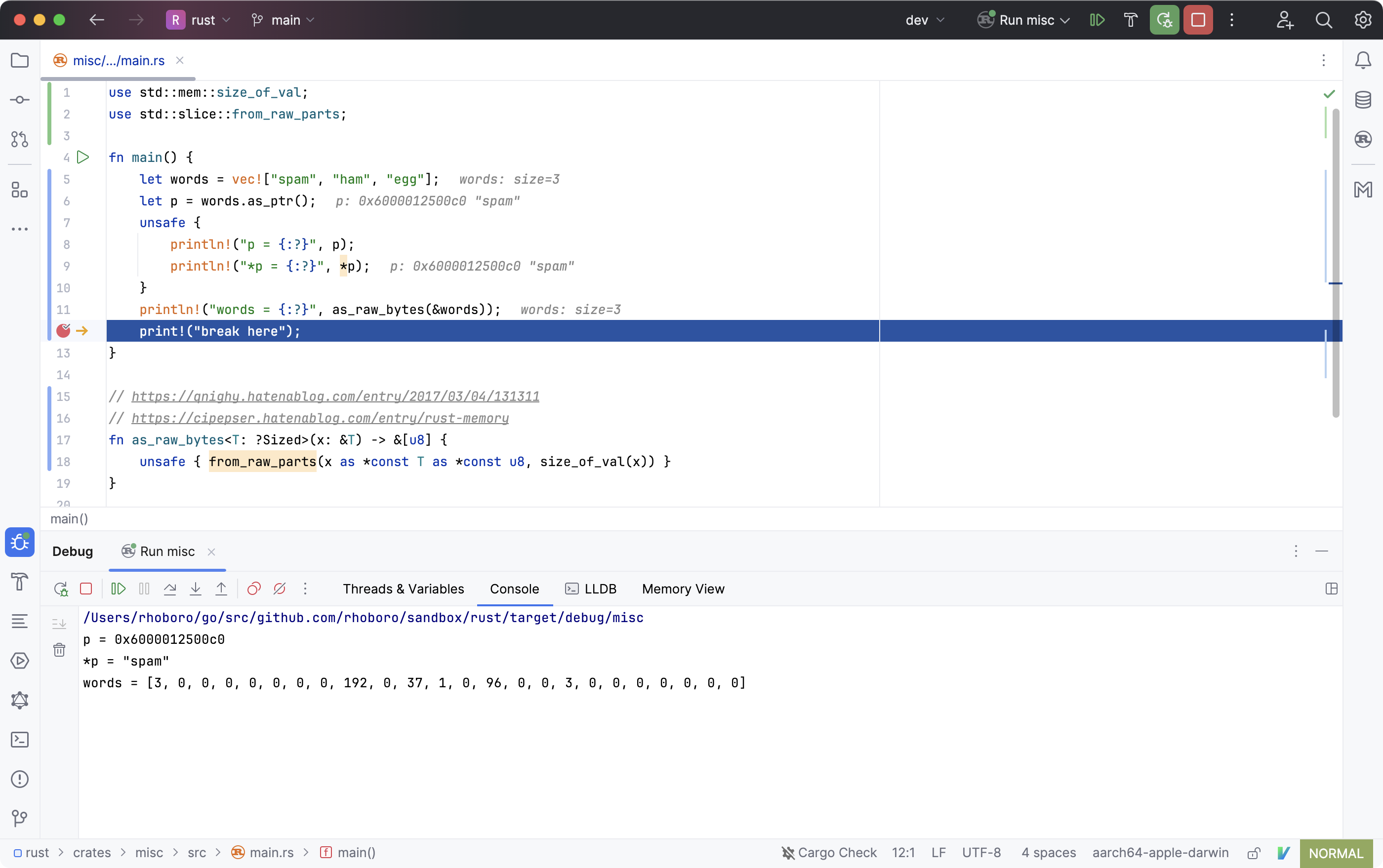Resume program from debug panel
This screenshot has height=868, width=1383.
pyautogui.click(x=119, y=589)
